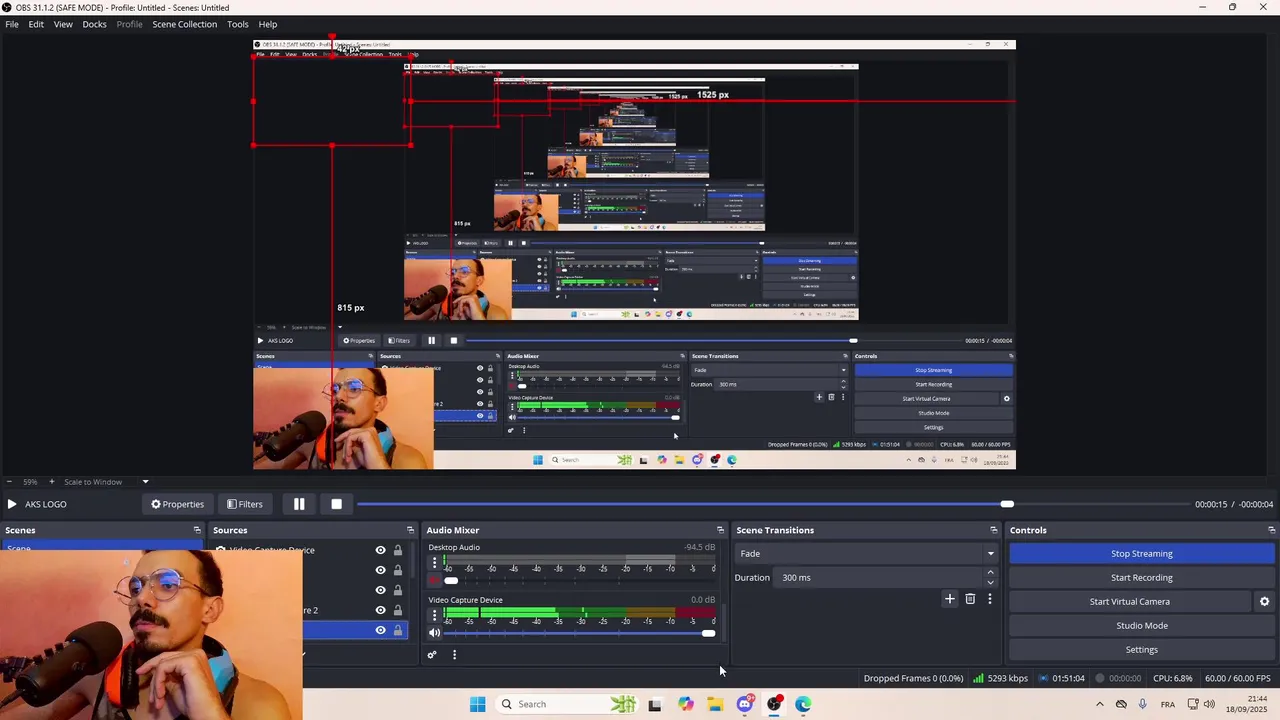Screen dimensions: 1280x720
Task: Open Desktop Audio three-dot options menu
Action: 434,563
